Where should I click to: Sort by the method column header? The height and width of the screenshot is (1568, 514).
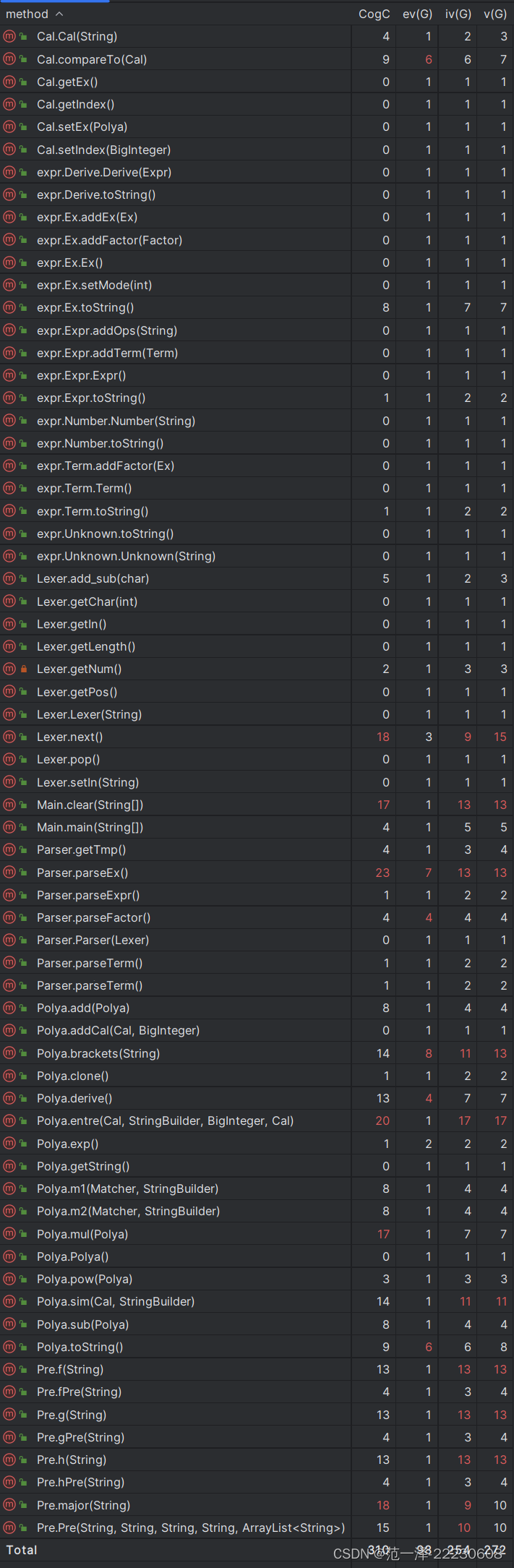coord(27,14)
